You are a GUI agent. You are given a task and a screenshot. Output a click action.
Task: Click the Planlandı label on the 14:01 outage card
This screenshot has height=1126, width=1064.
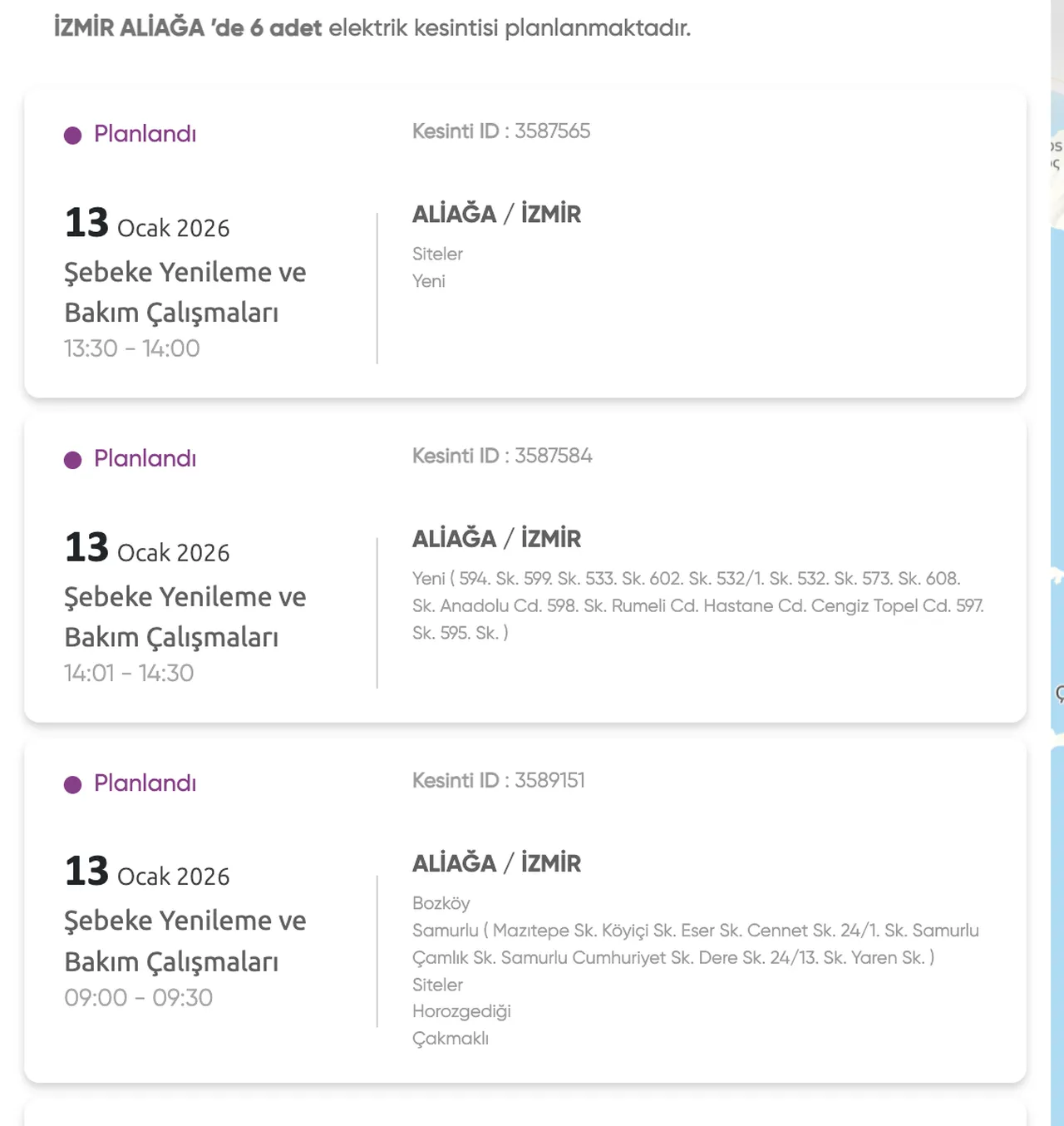point(145,458)
